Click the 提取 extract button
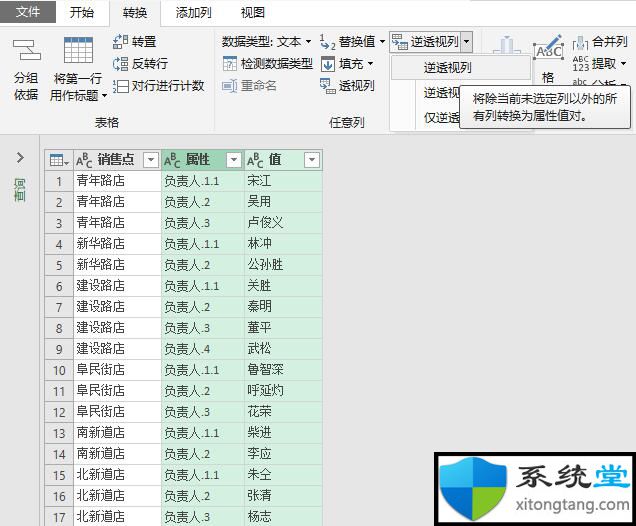The width and height of the screenshot is (636, 526). pos(595,64)
